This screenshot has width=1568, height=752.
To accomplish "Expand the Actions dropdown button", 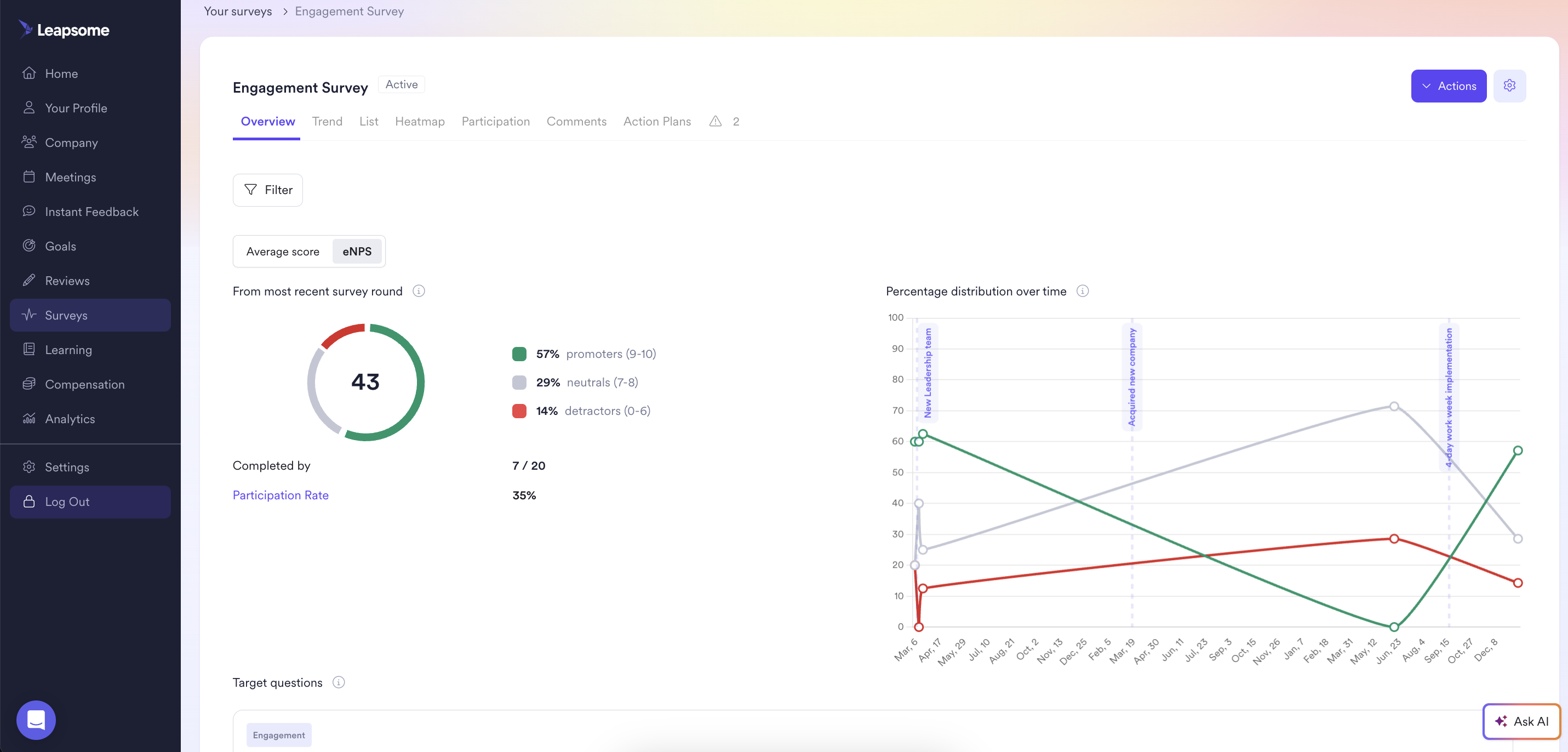I will click(1448, 86).
